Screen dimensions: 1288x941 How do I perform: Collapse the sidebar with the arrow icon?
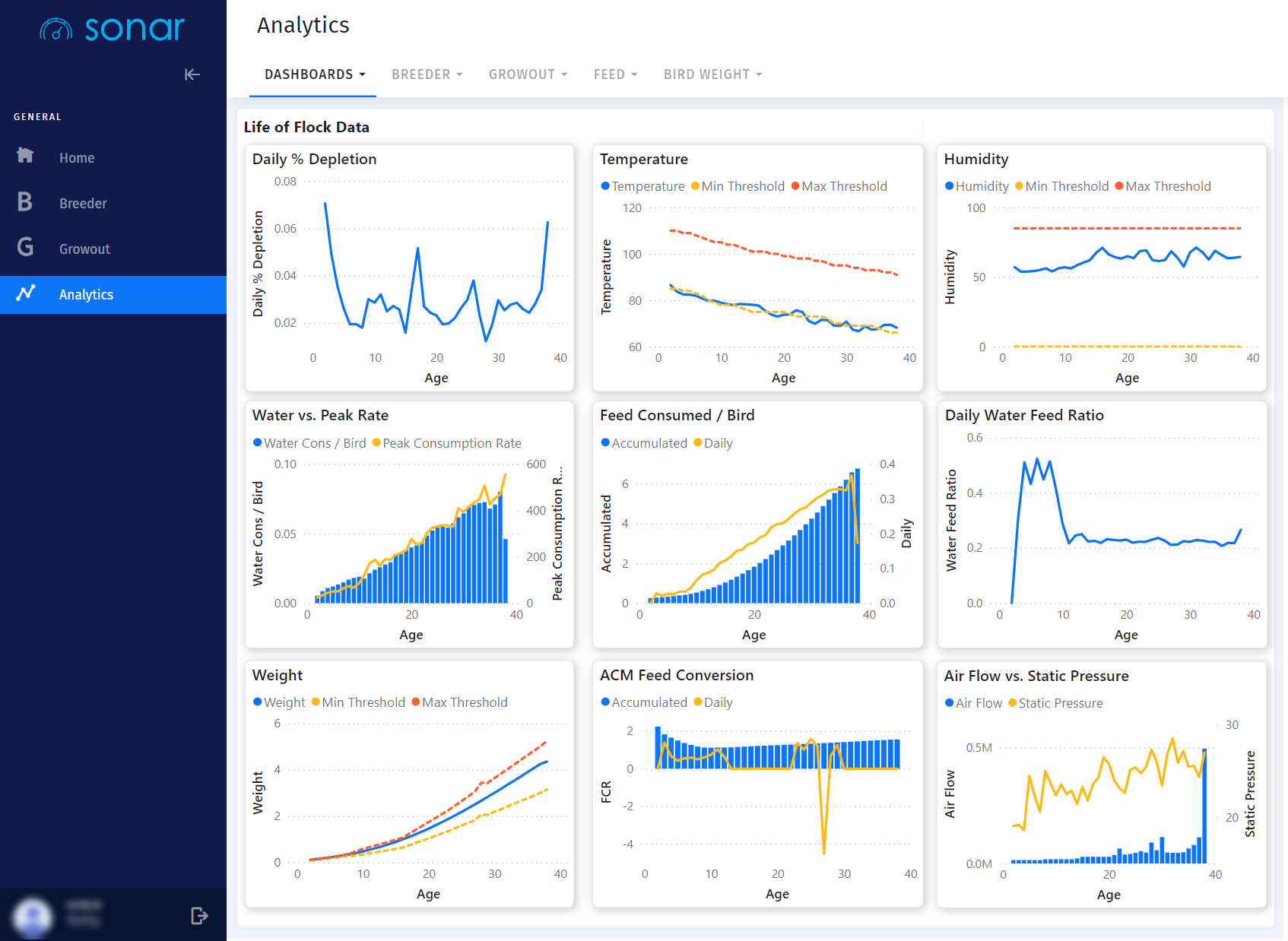[192, 74]
